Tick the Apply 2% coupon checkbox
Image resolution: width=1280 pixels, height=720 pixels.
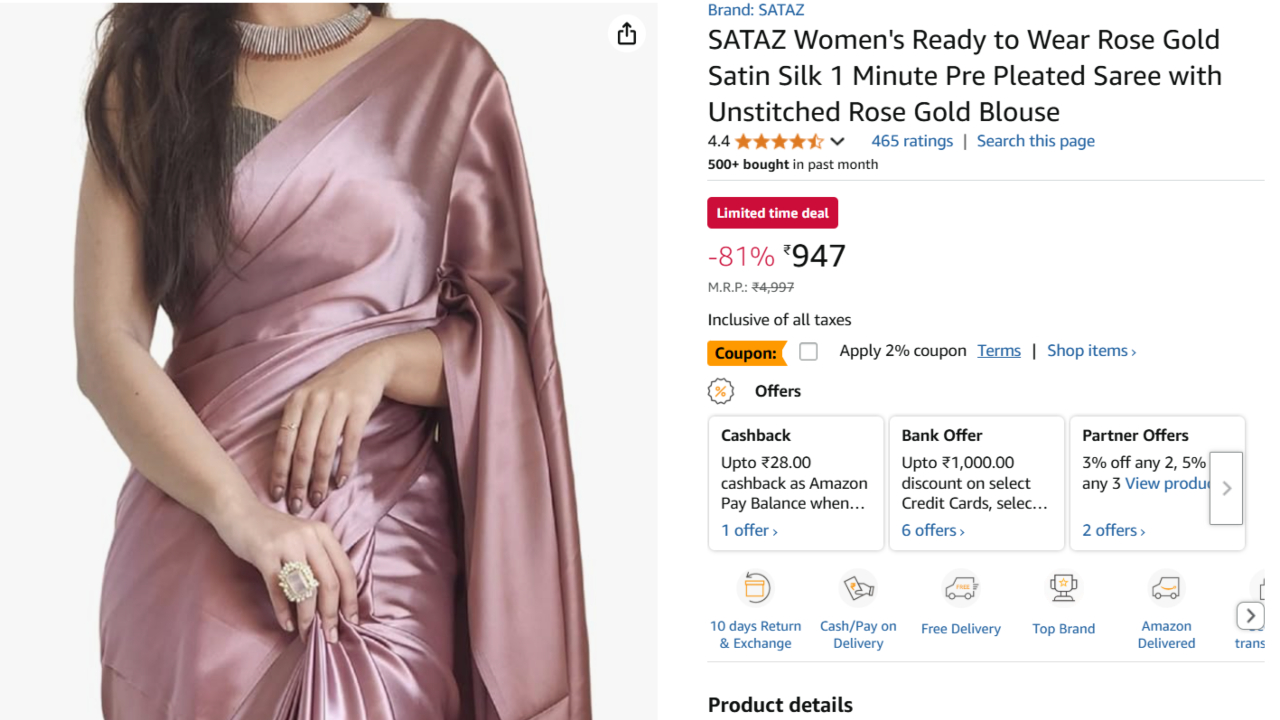tap(808, 351)
